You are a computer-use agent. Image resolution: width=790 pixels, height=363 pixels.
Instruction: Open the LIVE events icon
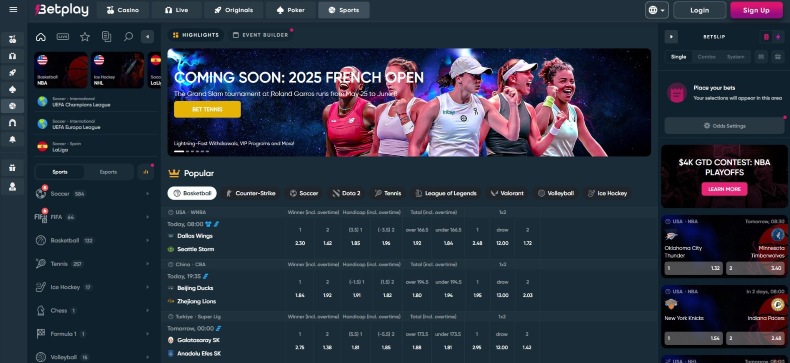pos(63,36)
